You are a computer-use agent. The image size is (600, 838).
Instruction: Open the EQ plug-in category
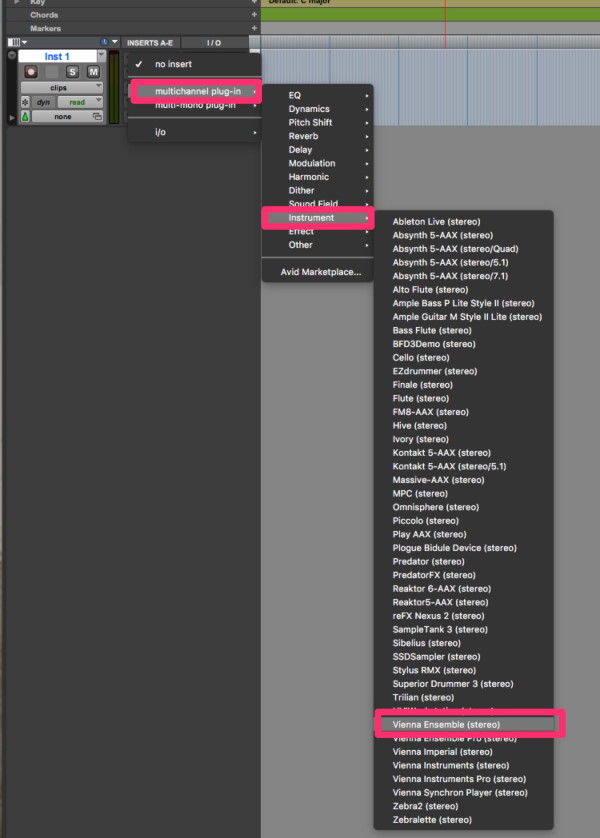point(317,95)
